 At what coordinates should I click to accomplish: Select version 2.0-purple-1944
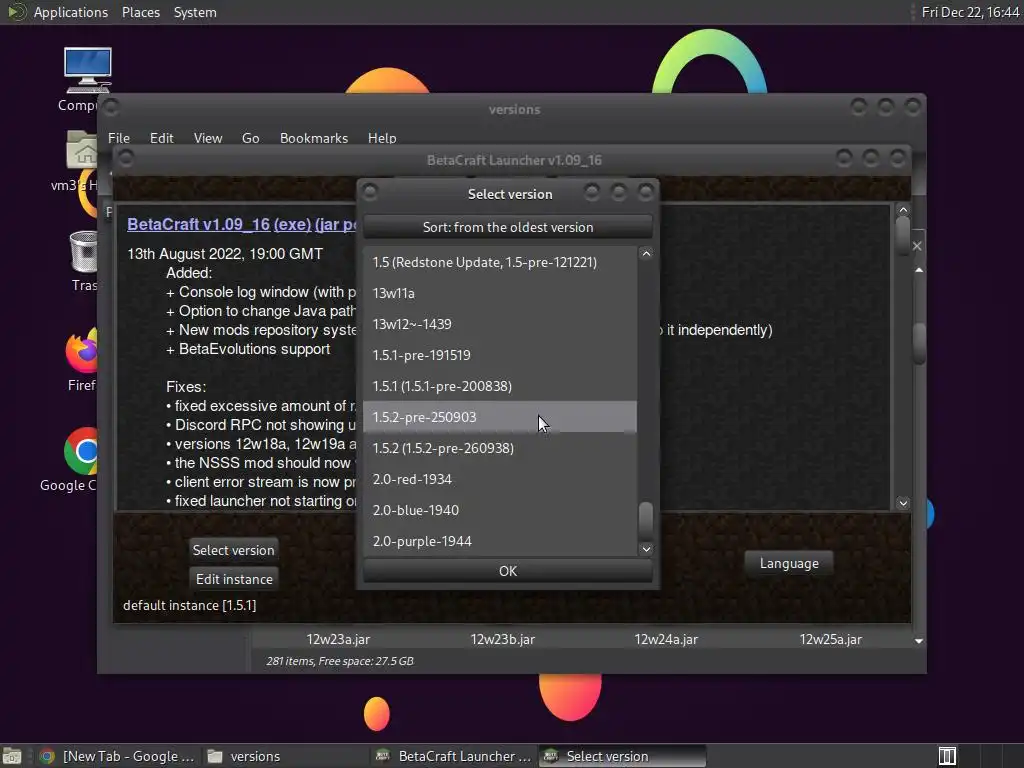[500, 541]
